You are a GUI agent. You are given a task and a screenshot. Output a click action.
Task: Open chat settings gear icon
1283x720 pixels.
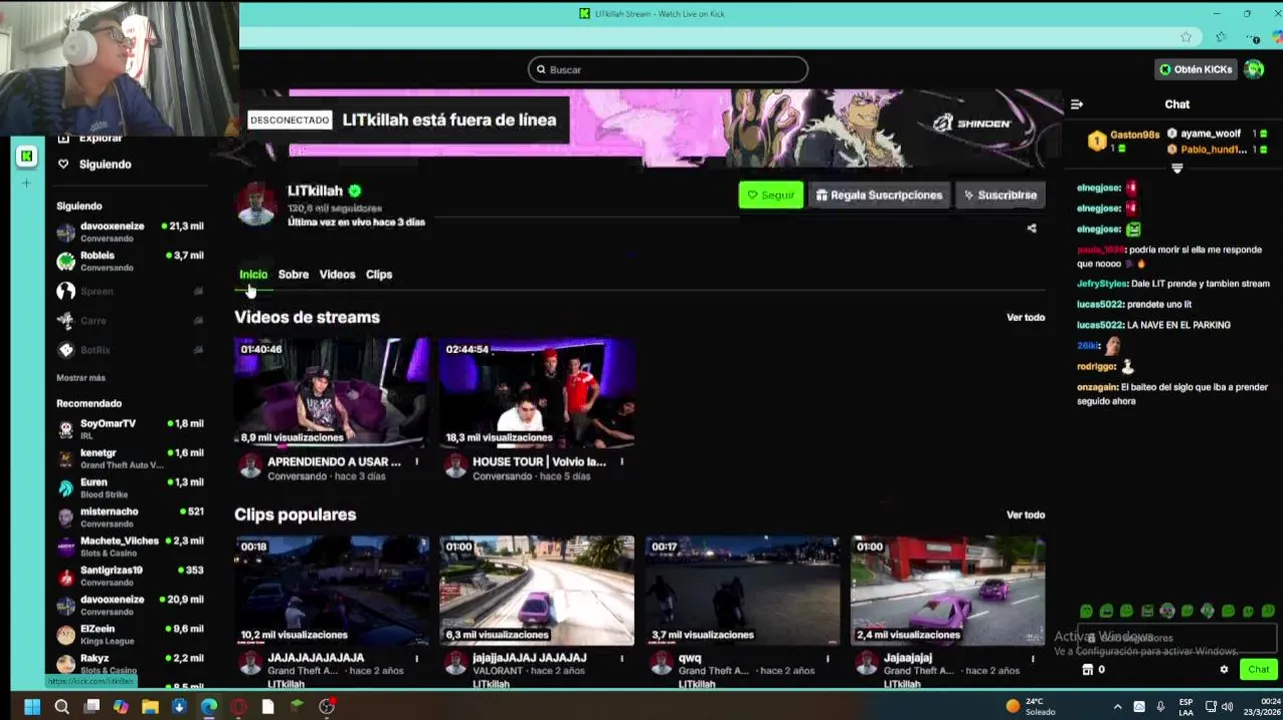point(1224,670)
